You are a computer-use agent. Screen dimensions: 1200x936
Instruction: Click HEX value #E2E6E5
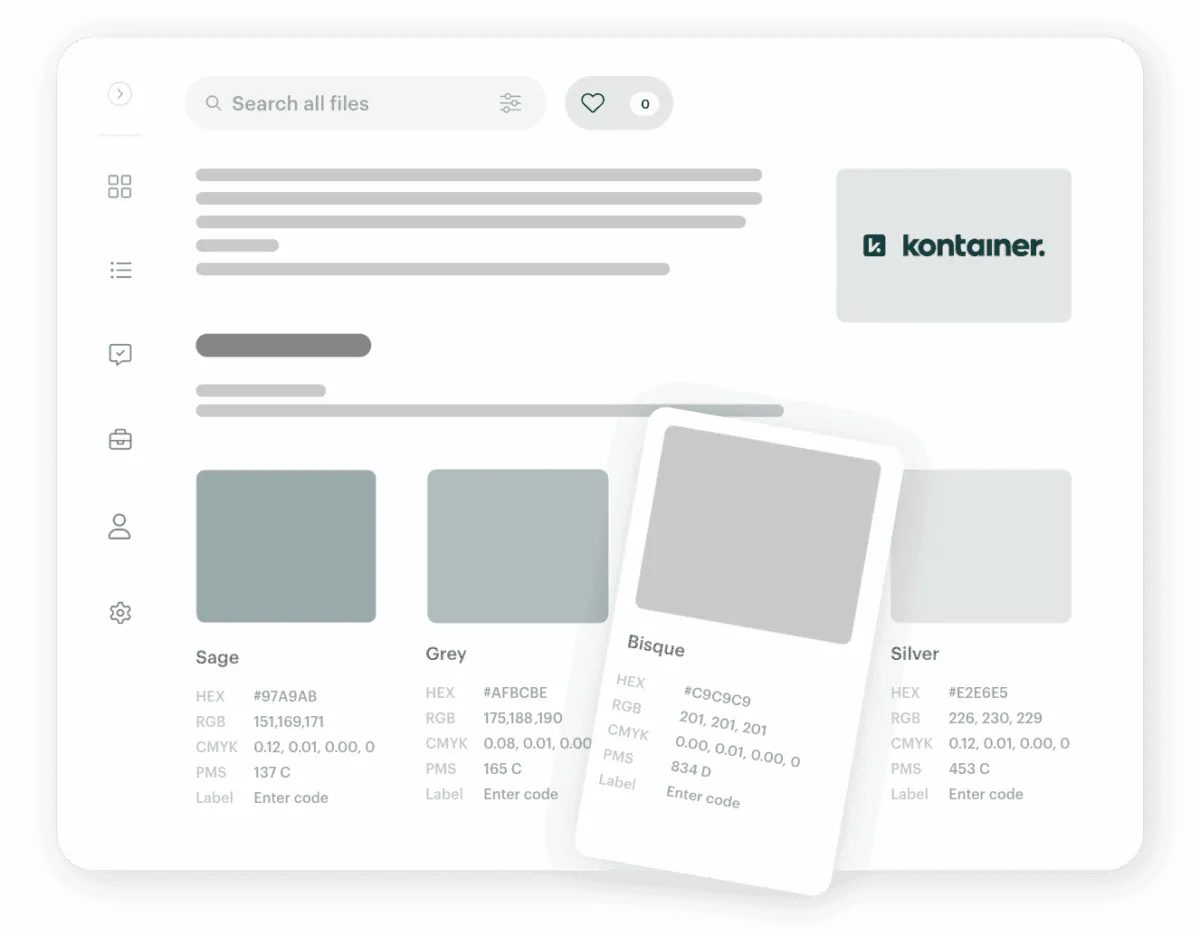coord(978,692)
